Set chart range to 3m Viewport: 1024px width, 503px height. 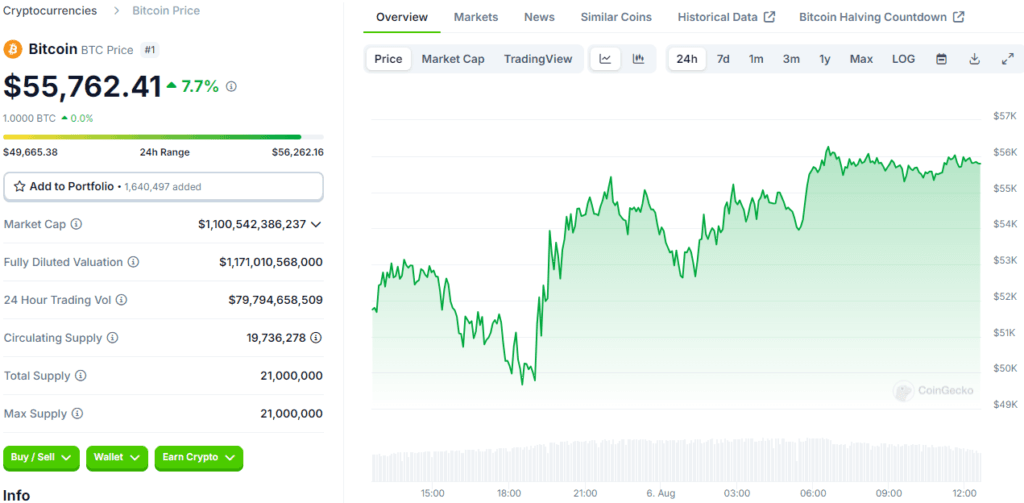792,59
